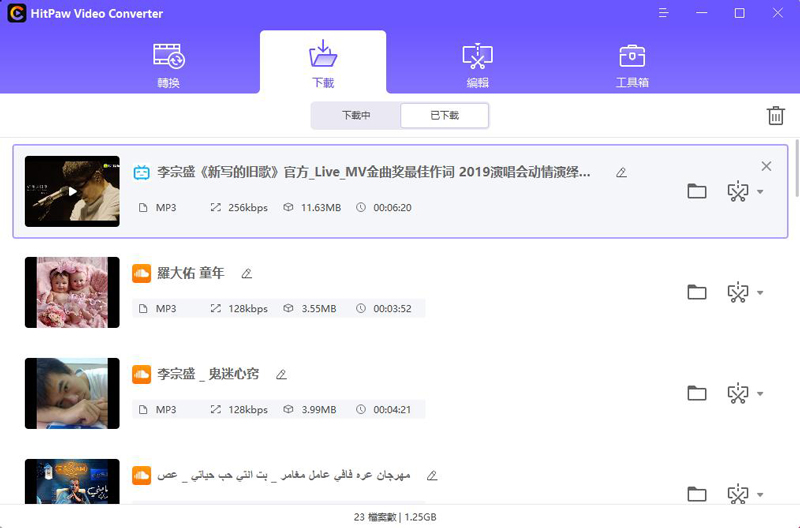Click the thumbnail of 李宗盛 _ 鬼迷心窍
Screen dimensions: 800x528
pos(72,393)
